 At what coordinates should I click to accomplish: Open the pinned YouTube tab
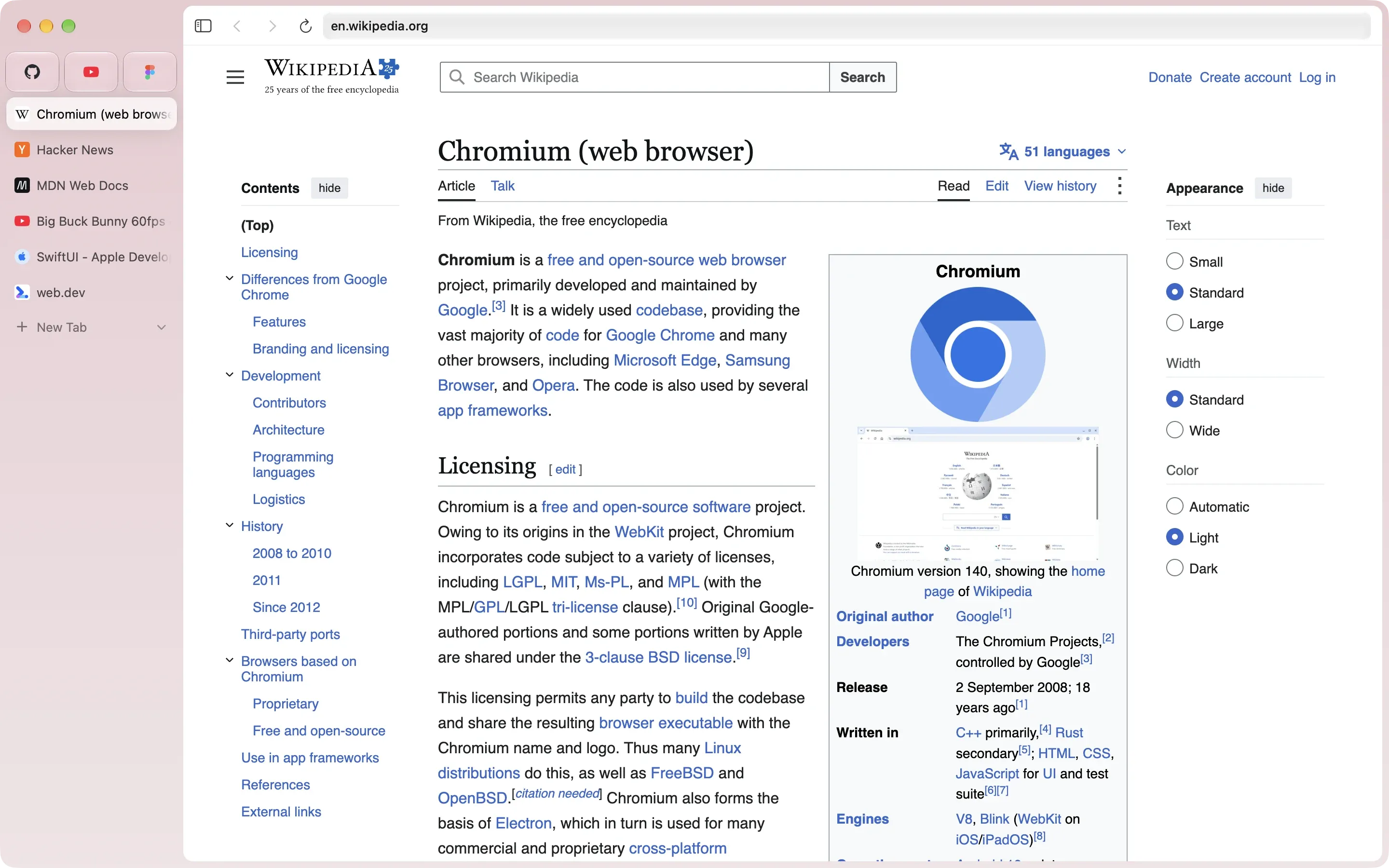[91, 72]
